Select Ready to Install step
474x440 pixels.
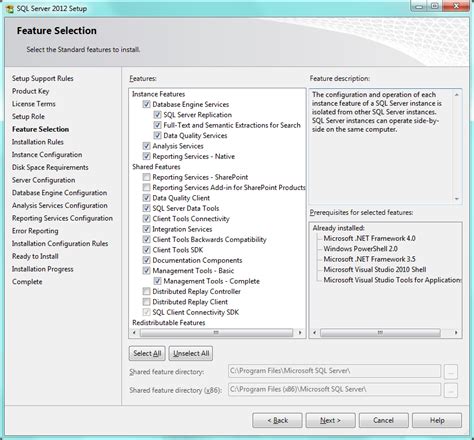click(x=35, y=256)
